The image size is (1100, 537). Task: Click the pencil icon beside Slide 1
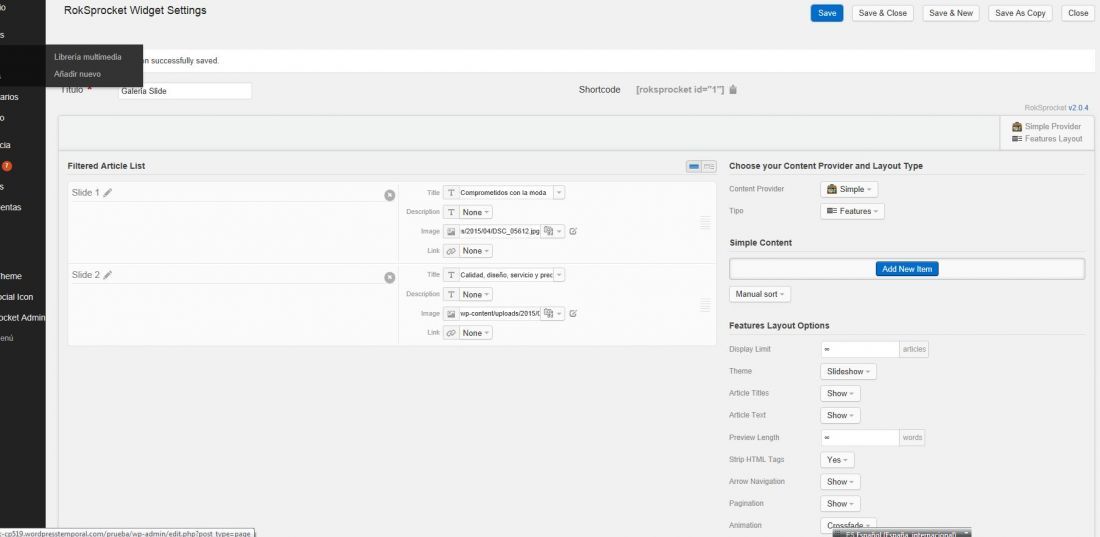(107, 192)
